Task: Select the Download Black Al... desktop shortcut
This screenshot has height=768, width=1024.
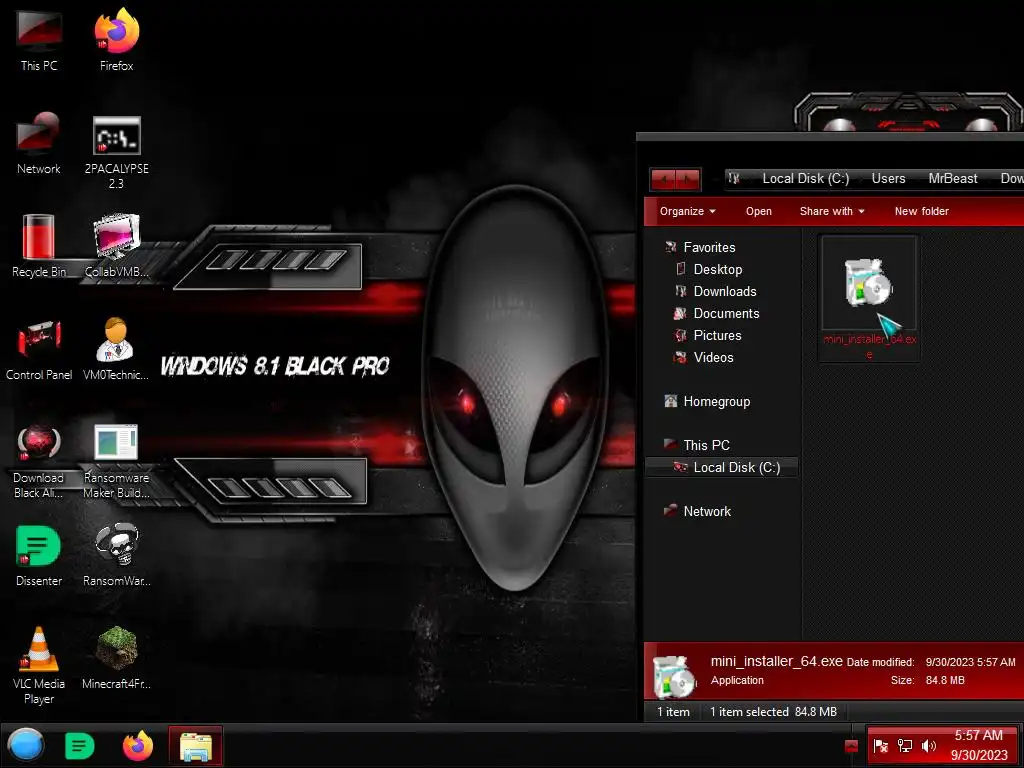Action: point(39,461)
